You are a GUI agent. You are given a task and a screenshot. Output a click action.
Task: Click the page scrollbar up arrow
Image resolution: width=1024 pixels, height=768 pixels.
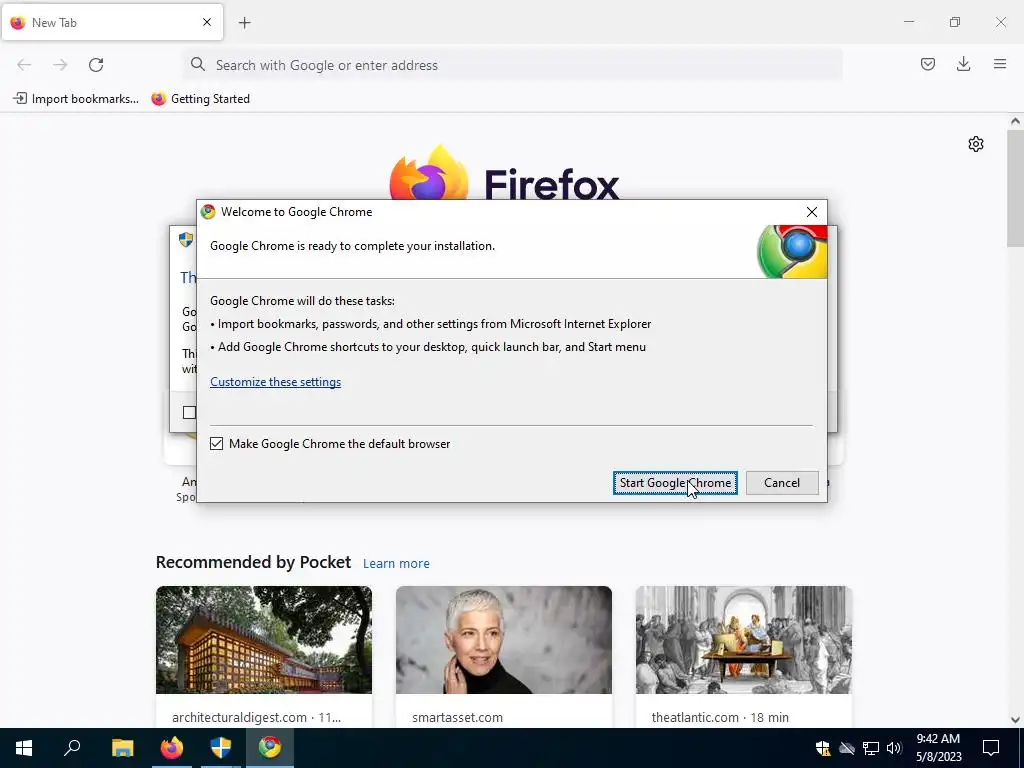1016,121
